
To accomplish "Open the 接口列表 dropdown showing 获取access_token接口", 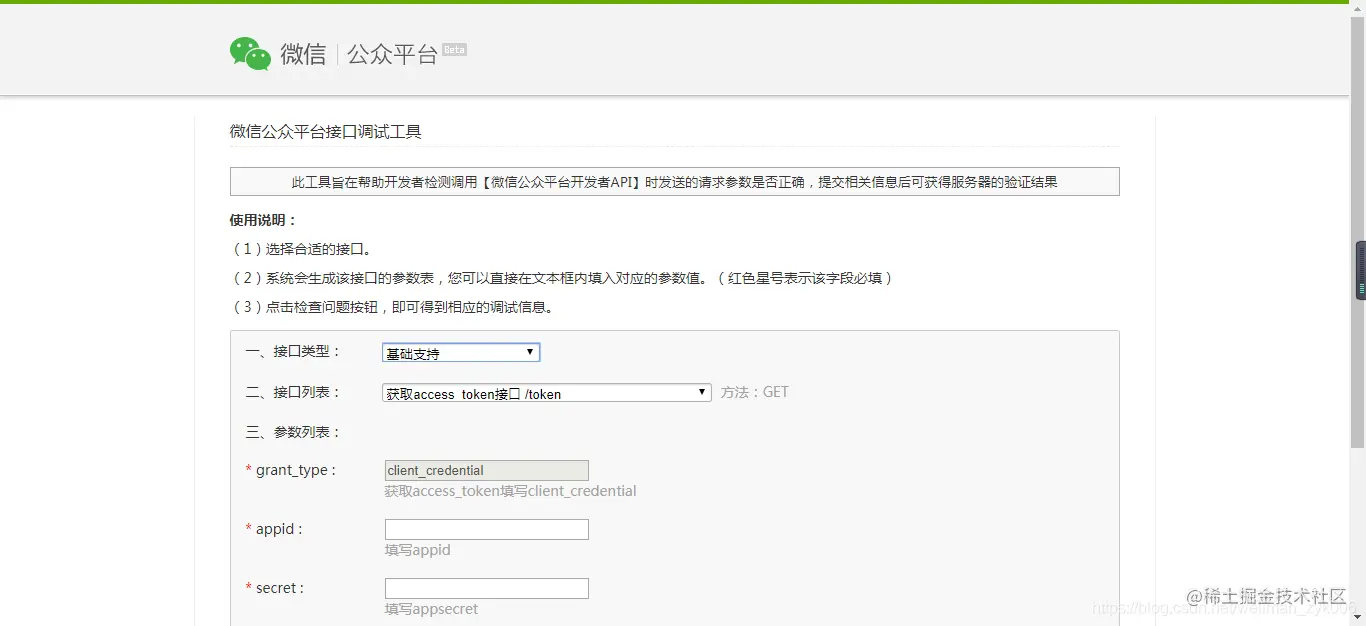I will (x=547, y=393).
